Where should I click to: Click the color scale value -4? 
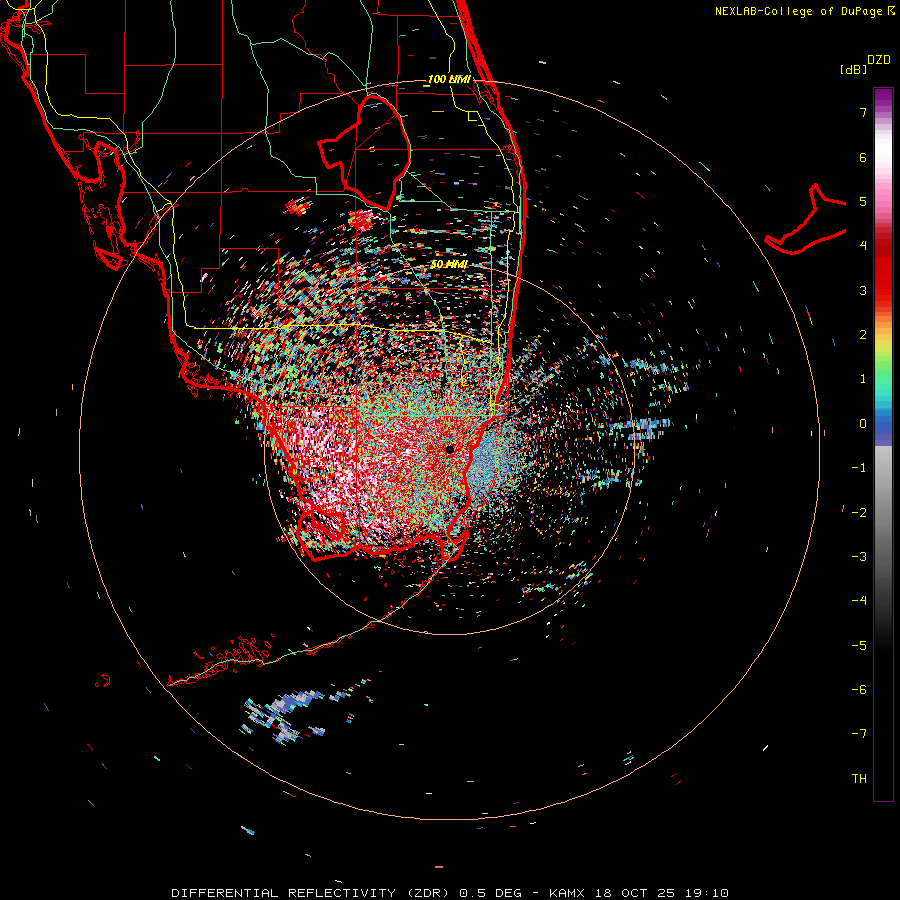(859, 601)
